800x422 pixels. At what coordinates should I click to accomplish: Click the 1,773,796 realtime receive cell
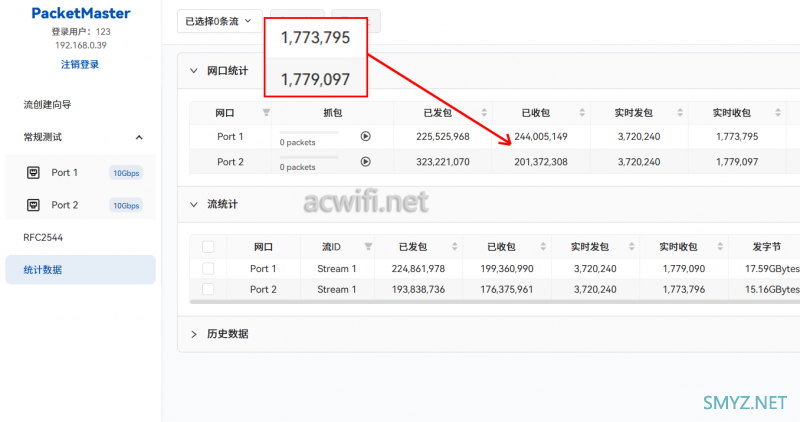click(684, 289)
